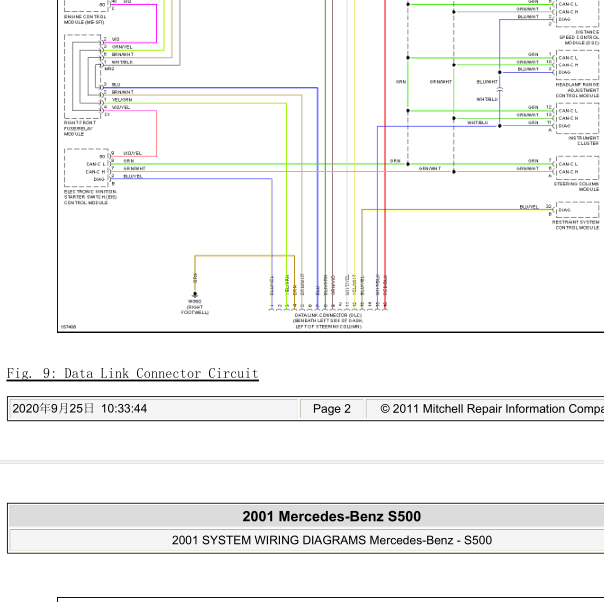Image resolution: width=604 pixels, height=602 pixels.
Task: Click the 'DIAG' pin on the instrument cluster
Action: 564,126
